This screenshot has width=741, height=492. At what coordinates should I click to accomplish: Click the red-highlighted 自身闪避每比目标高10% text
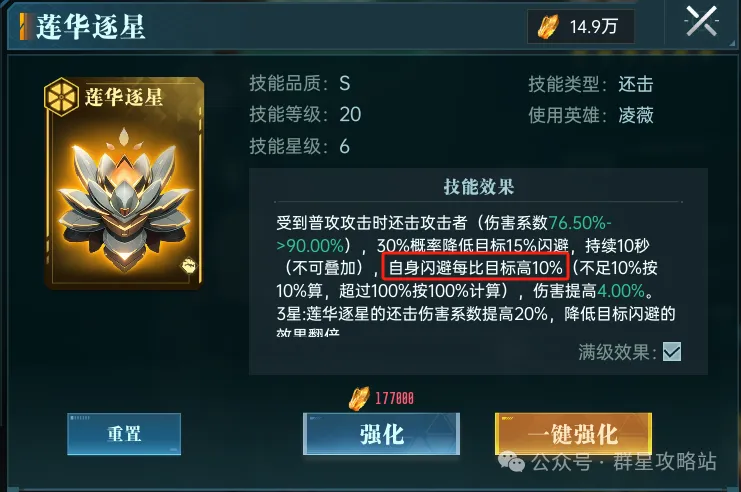(475, 268)
